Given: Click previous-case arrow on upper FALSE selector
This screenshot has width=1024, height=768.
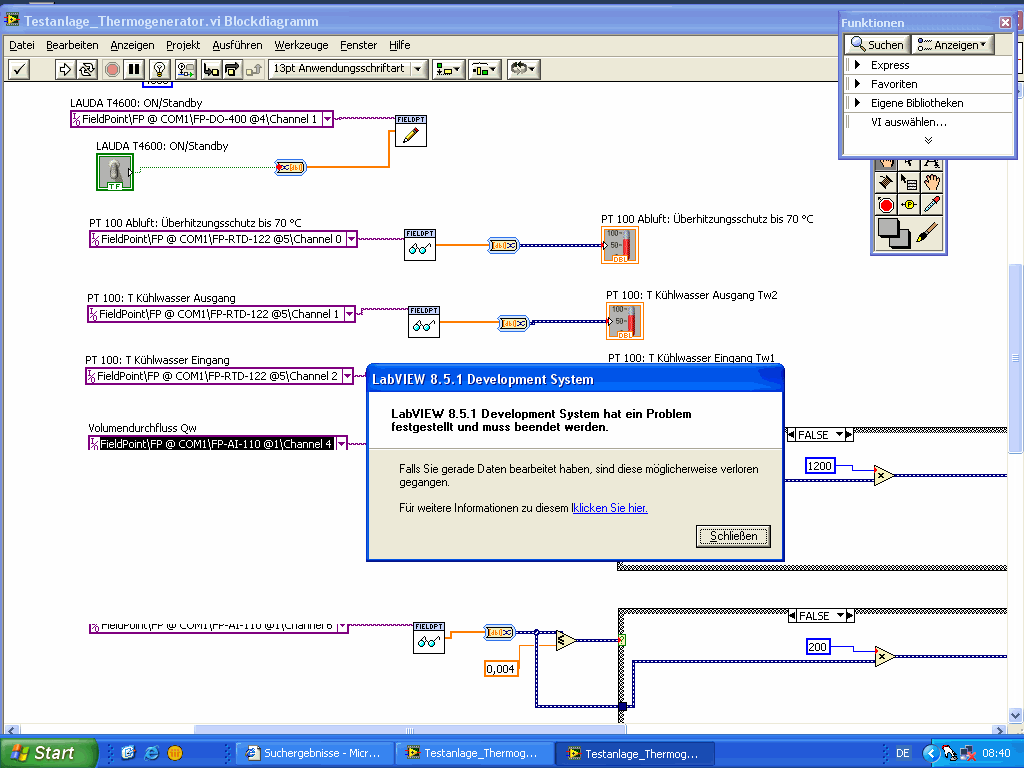Looking at the screenshot, I should 792,435.
